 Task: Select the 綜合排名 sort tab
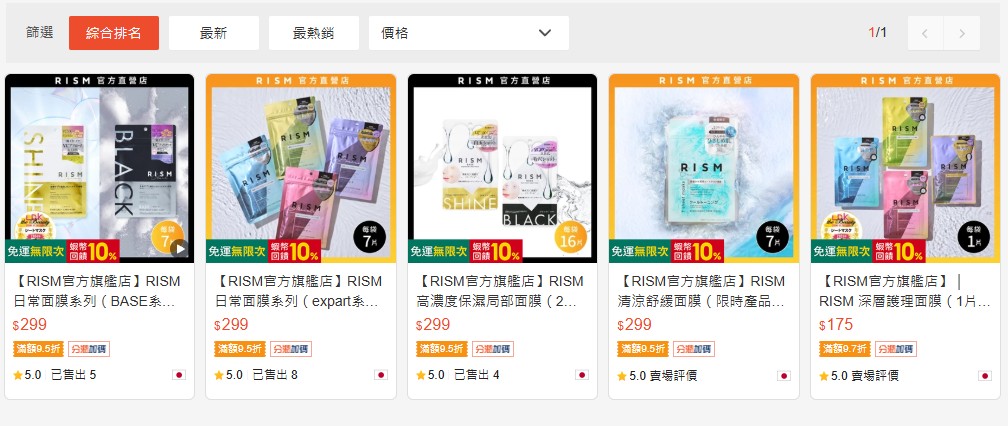click(x=114, y=33)
